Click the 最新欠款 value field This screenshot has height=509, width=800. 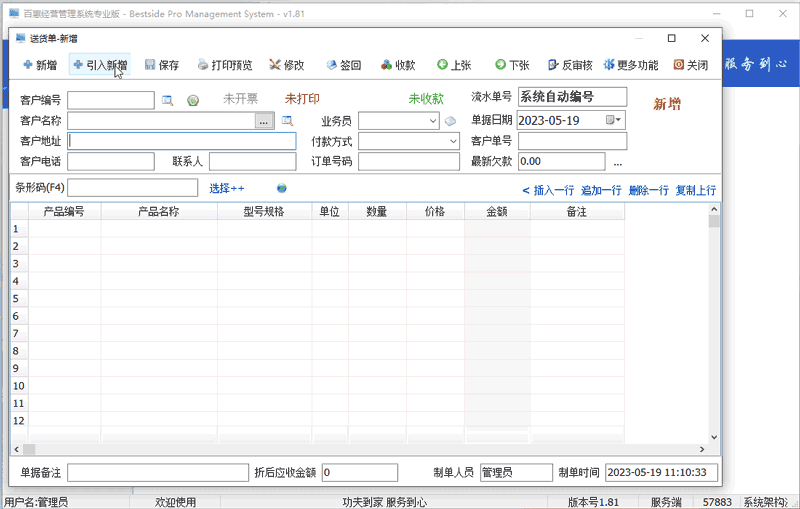pyautogui.click(x=562, y=162)
